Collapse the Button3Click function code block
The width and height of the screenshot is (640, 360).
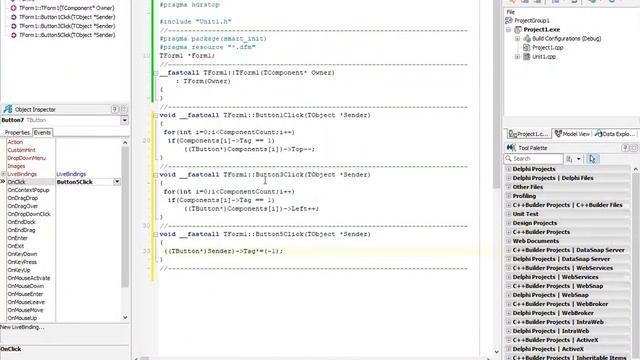156,175
